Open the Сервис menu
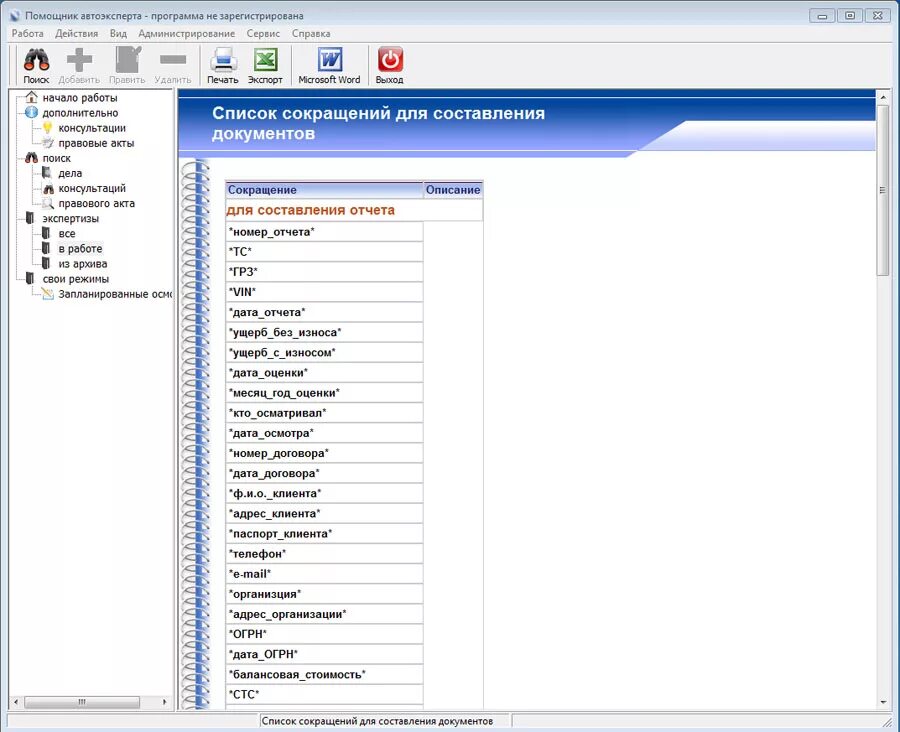The image size is (900, 732). click(263, 33)
